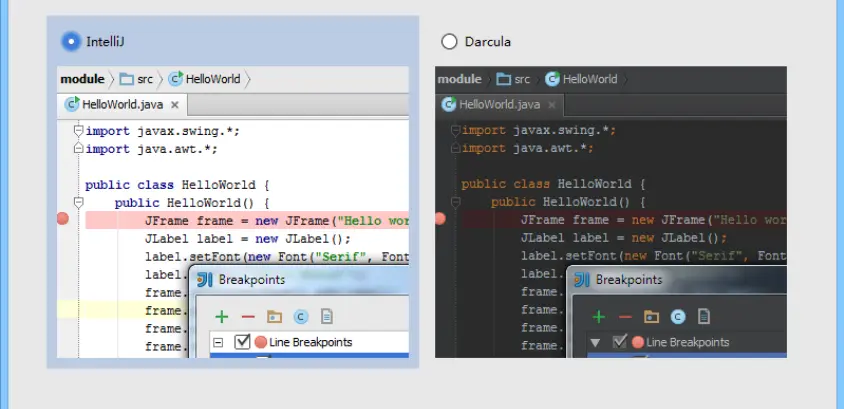Image resolution: width=844 pixels, height=409 pixels.
Task: Click "public class HelloWorld {" in IntelliJ preview
Action: click(x=177, y=185)
